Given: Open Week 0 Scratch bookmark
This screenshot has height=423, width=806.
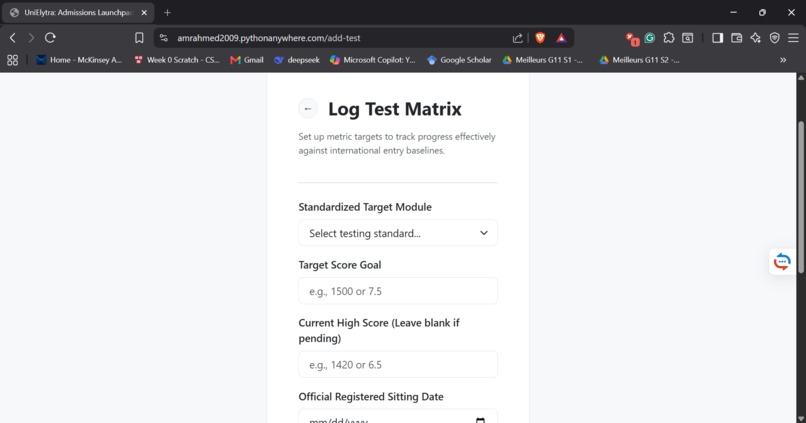Looking at the screenshot, I should [x=176, y=60].
